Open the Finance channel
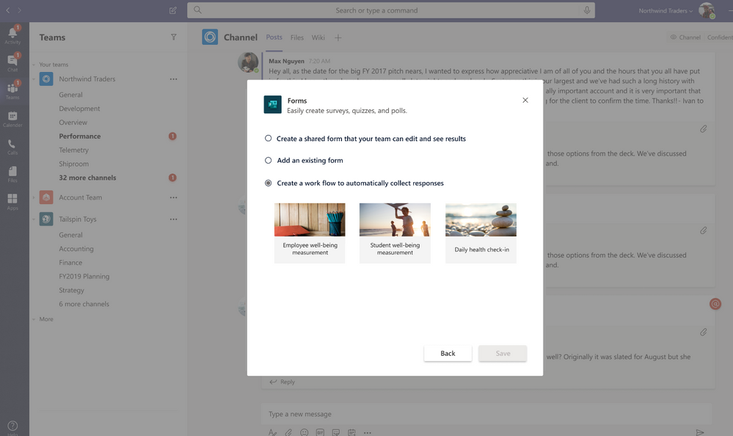 pyautogui.click(x=71, y=263)
